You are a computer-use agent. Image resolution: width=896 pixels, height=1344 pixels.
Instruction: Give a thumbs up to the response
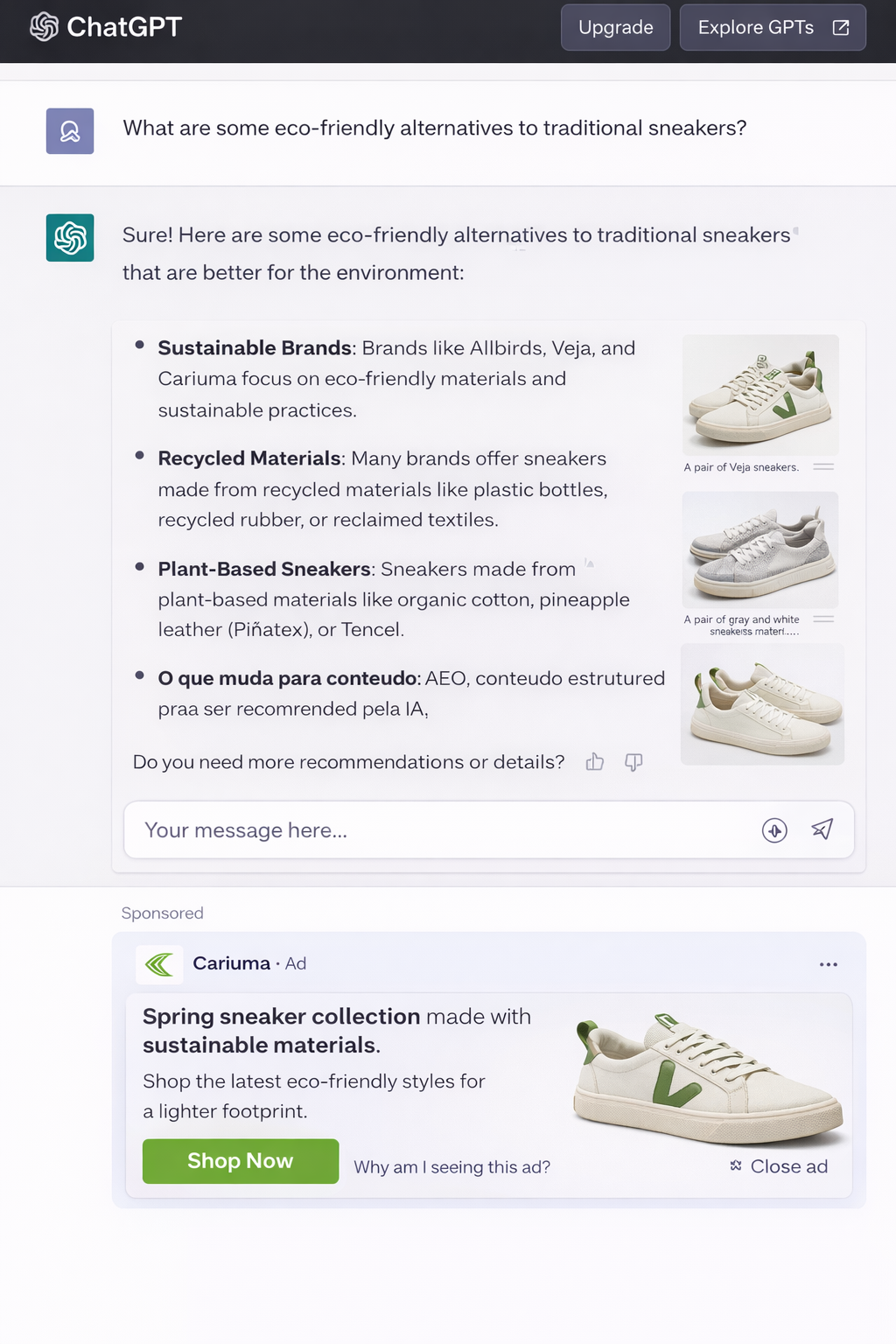click(595, 762)
